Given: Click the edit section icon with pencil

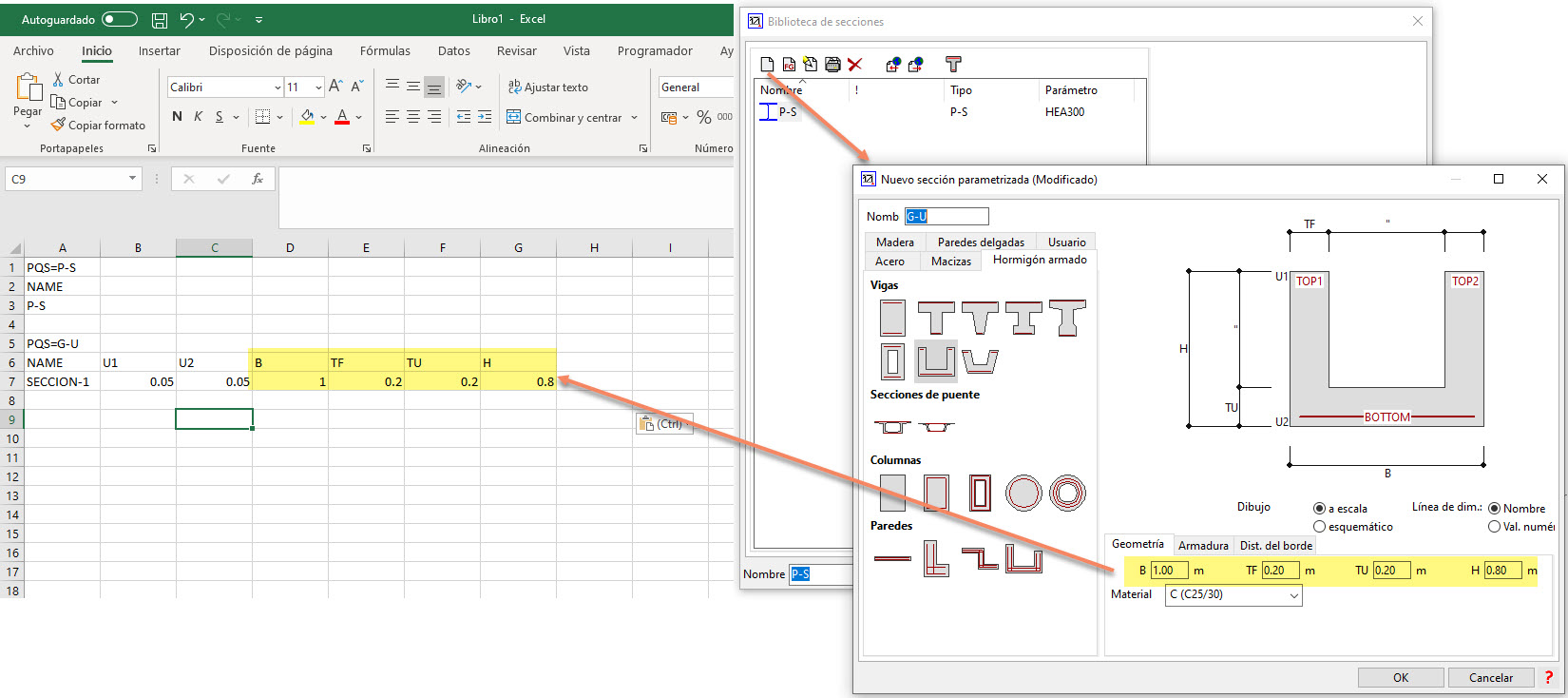Looking at the screenshot, I should pos(811,65).
